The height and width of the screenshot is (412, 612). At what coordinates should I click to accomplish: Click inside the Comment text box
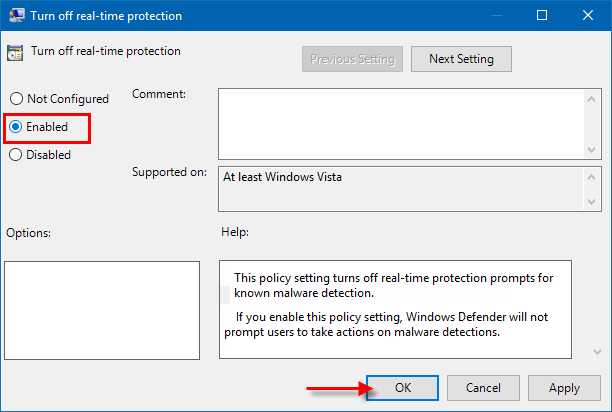pos(400,122)
